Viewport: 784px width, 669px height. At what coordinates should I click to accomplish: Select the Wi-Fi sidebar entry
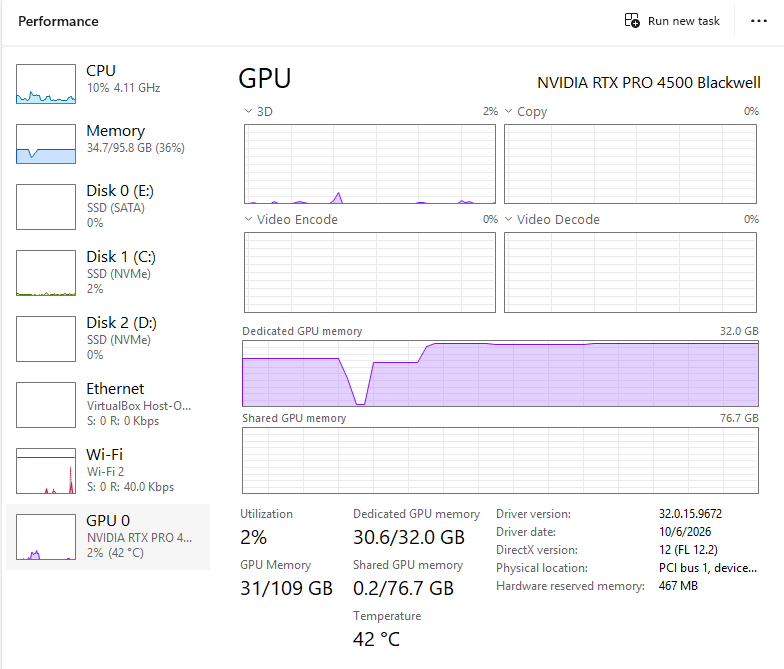(108, 470)
